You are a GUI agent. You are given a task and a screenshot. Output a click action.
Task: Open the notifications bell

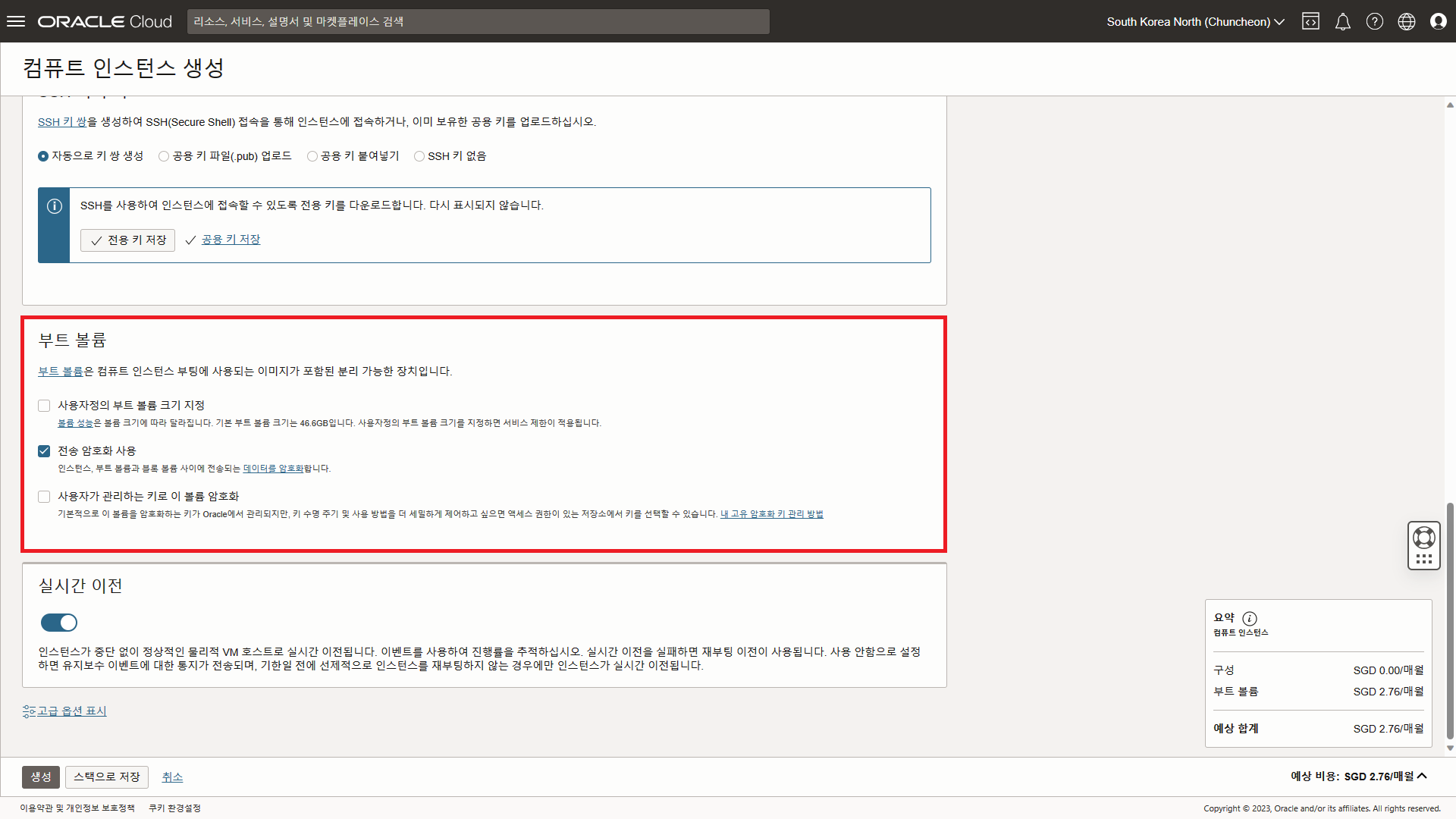click(1342, 21)
